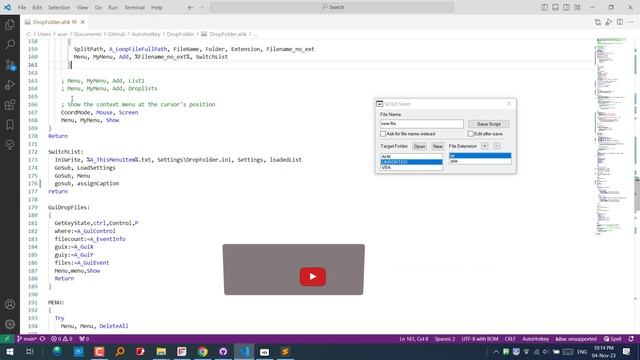The width and height of the screenshot is (640, 360).
Task: Open errors and warnings count in status bar
Action: [x=62, y=339]
